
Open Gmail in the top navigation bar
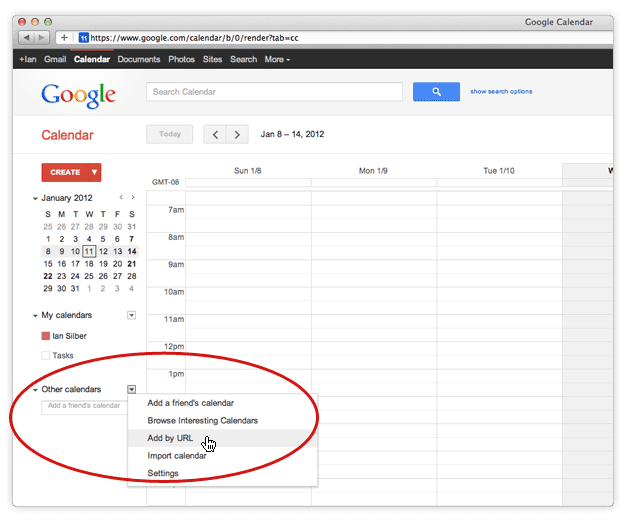click(x=55, y=59)
